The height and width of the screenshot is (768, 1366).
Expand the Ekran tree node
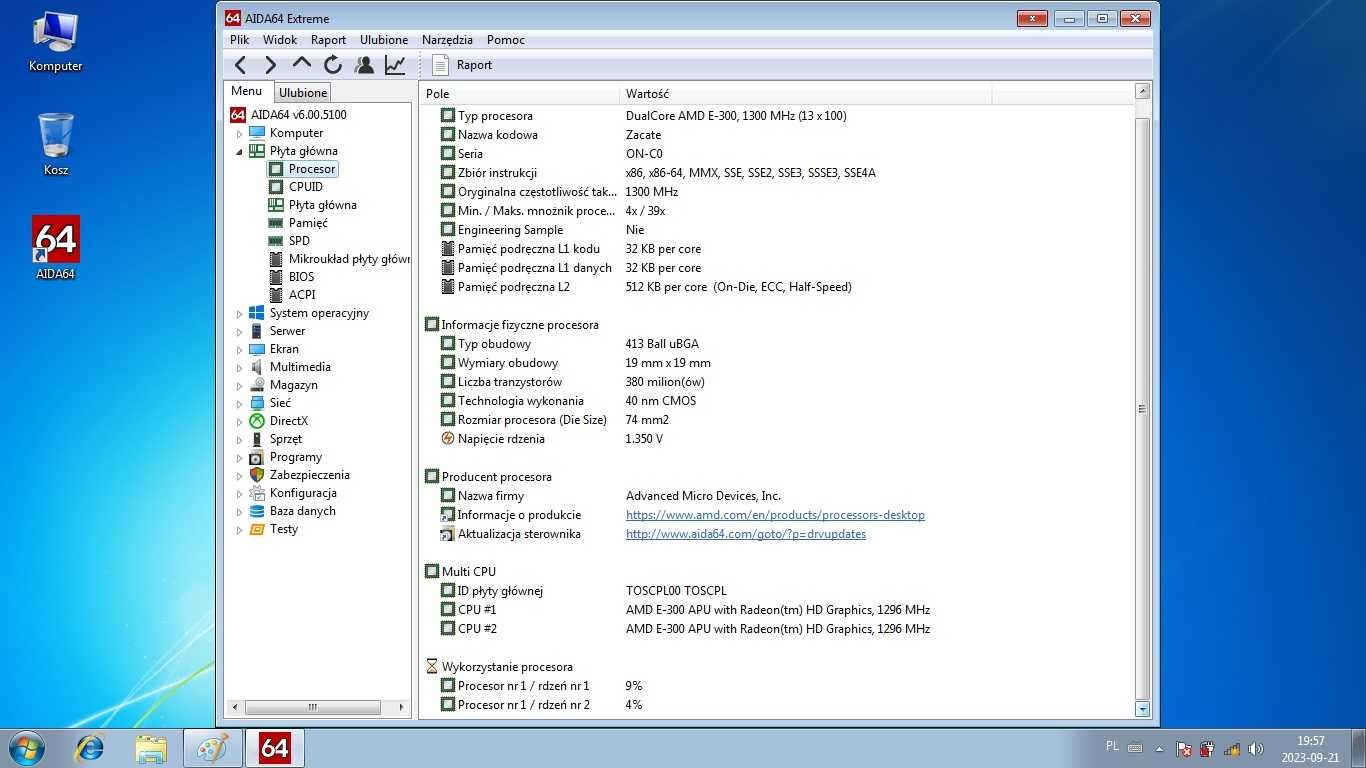click(239, 349)
